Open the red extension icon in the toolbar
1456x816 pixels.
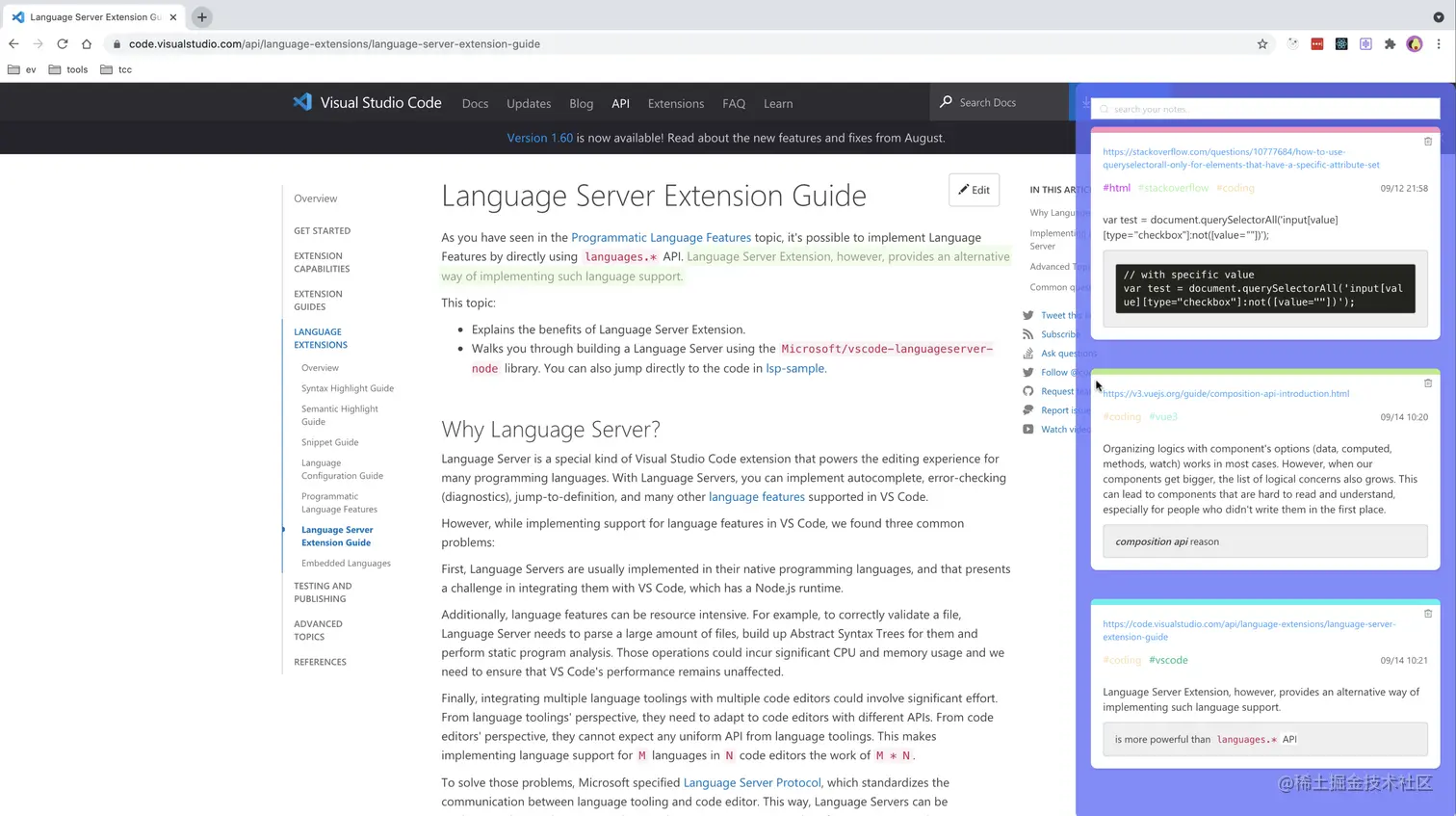point(1317,43)
